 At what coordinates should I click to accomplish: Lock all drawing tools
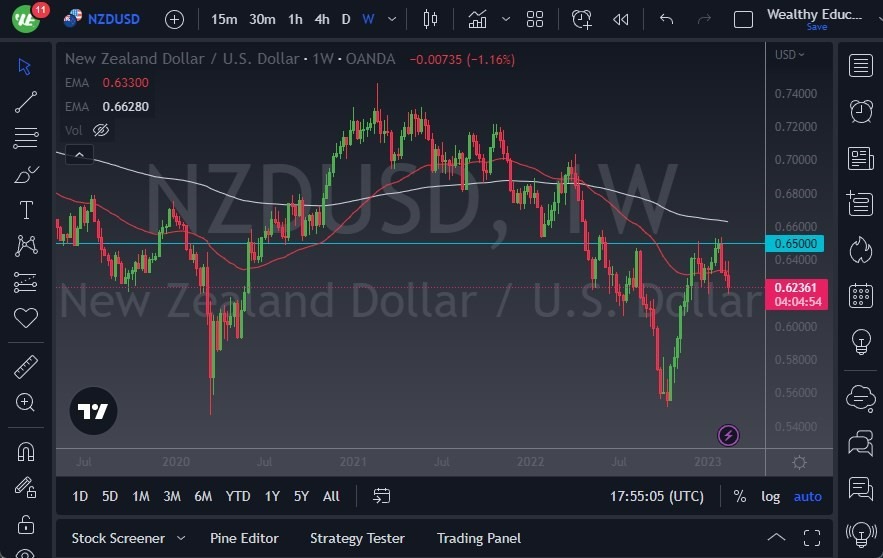point(26,524)
